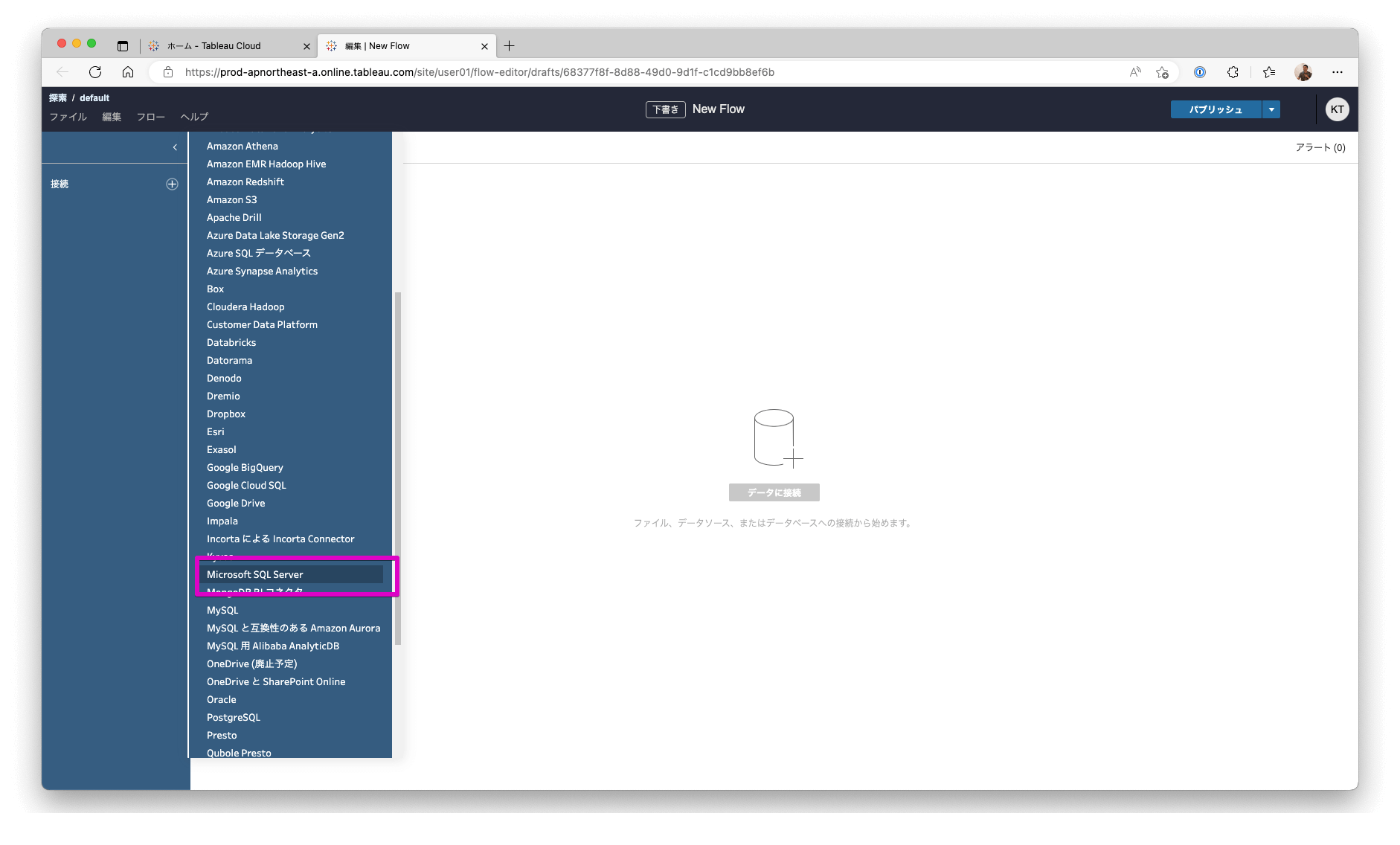This screenshot has height=845, width=1400.
Task: Select the Amazon EMR Hadoop Hive connector
Action: pyautogui.click(x=291, y=164)
